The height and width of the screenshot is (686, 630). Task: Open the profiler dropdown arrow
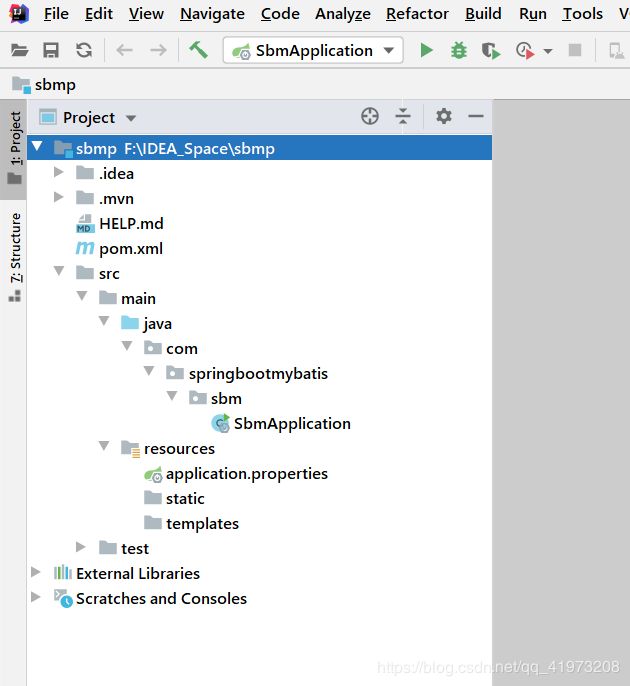(x=547, y=51)
